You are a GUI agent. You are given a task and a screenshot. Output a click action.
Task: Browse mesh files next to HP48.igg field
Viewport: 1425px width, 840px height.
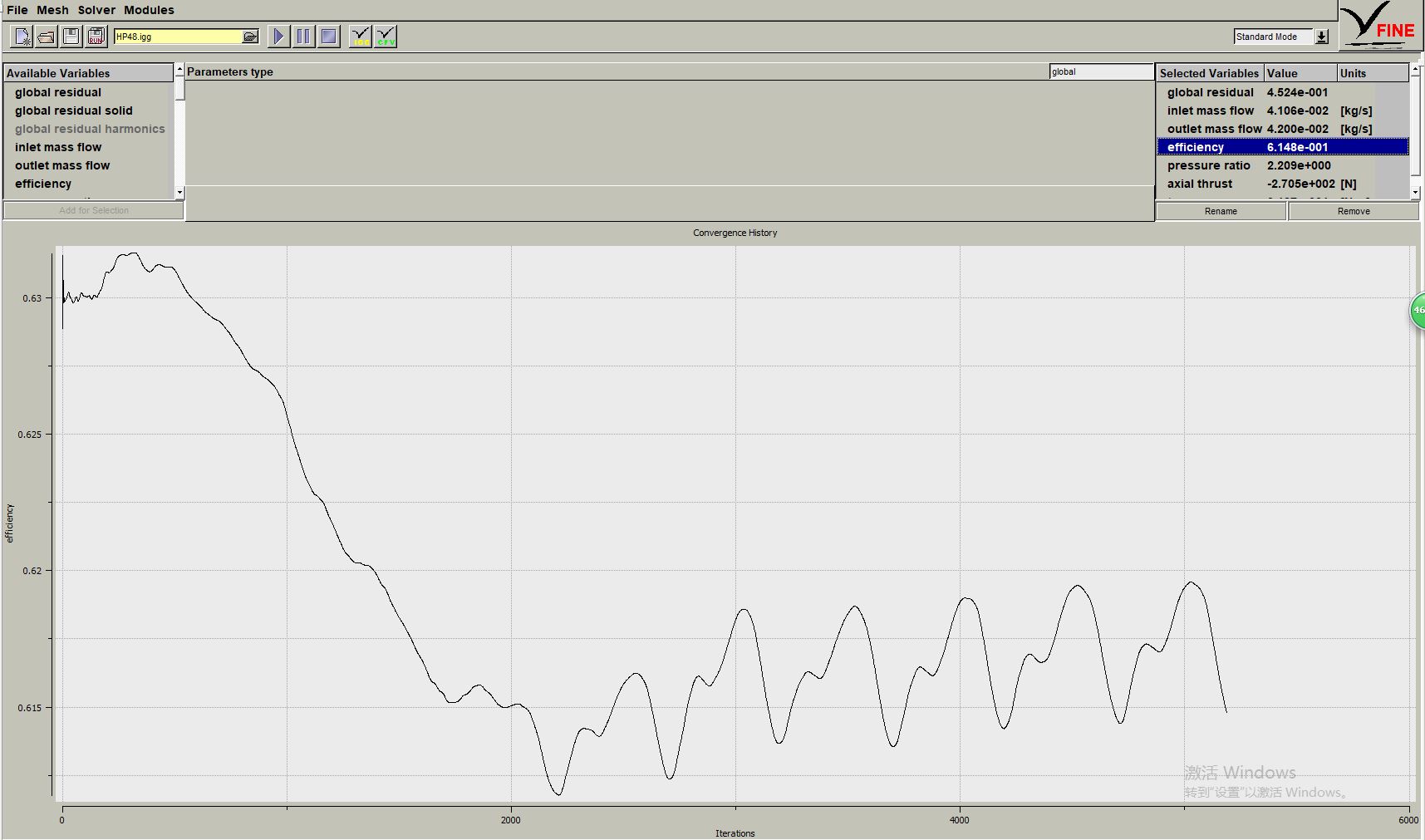pyautogui.click(x=250, y=37)
